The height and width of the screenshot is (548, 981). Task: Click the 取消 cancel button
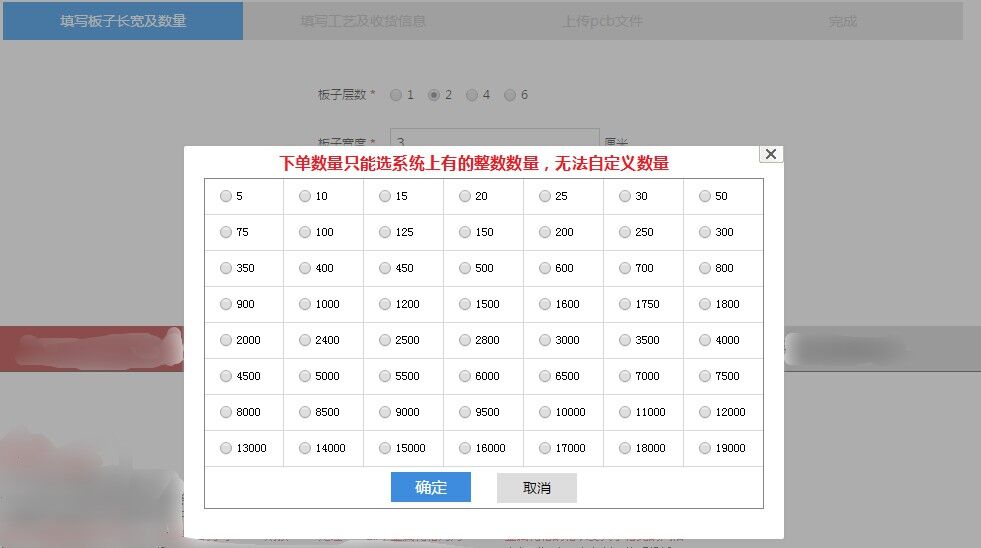(536, 488)
